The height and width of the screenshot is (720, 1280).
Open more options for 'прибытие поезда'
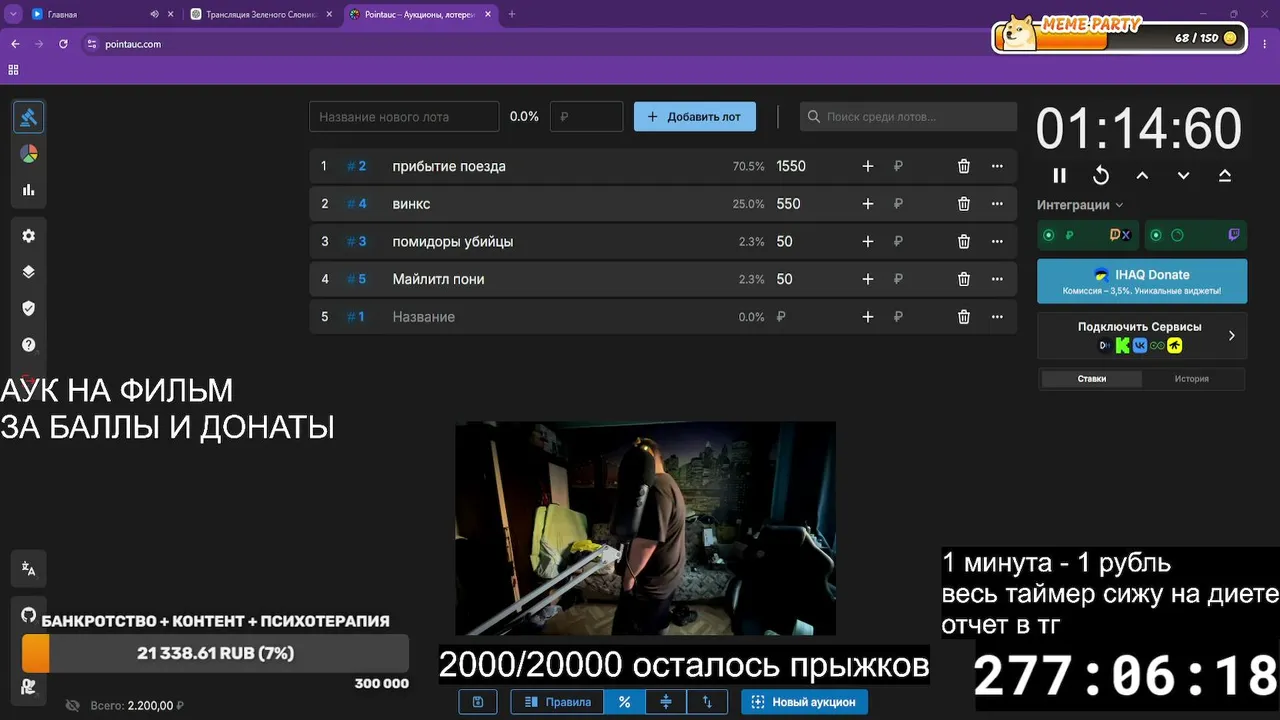point(997,166)
